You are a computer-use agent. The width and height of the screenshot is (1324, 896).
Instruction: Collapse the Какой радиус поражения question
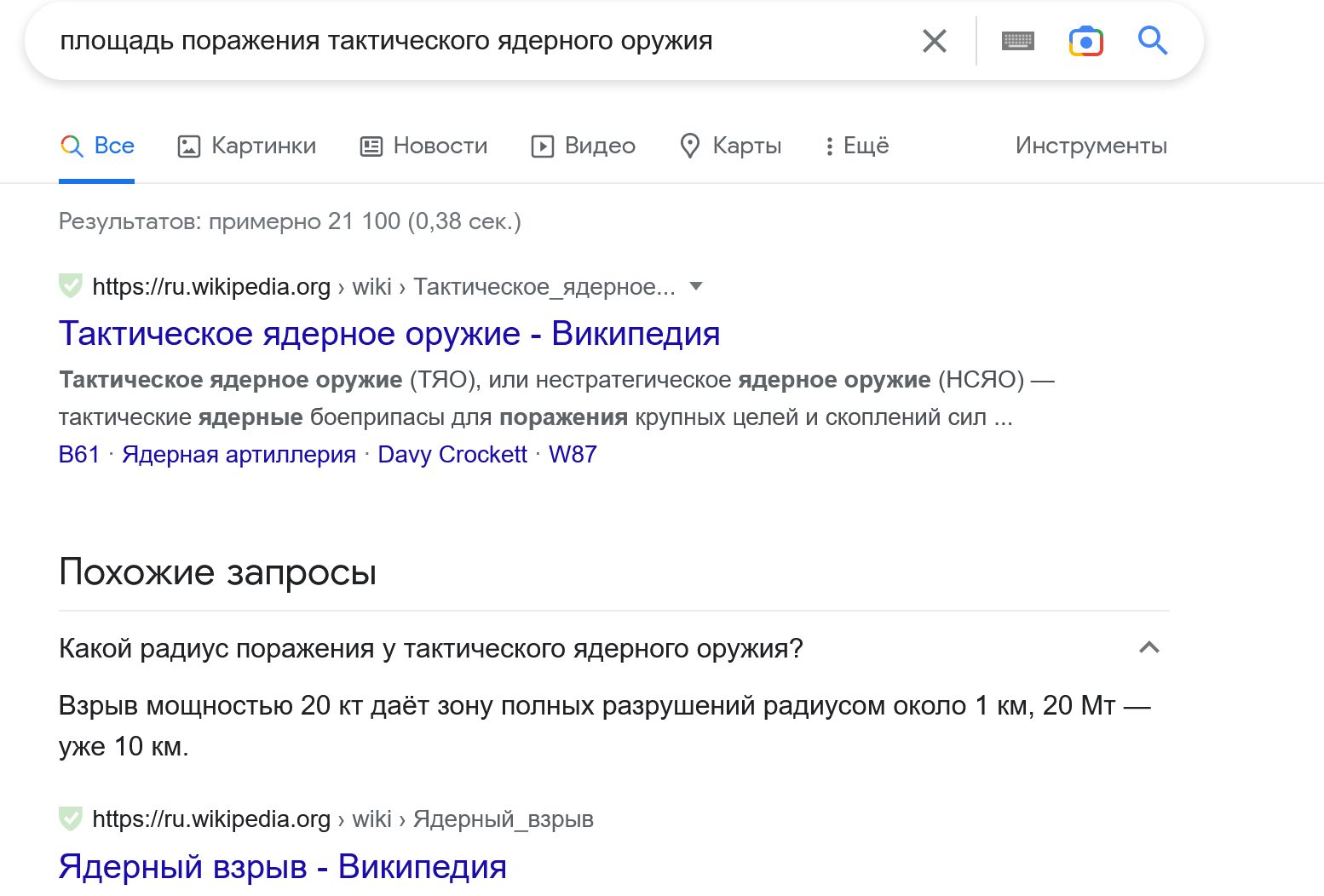point(1148,648)
